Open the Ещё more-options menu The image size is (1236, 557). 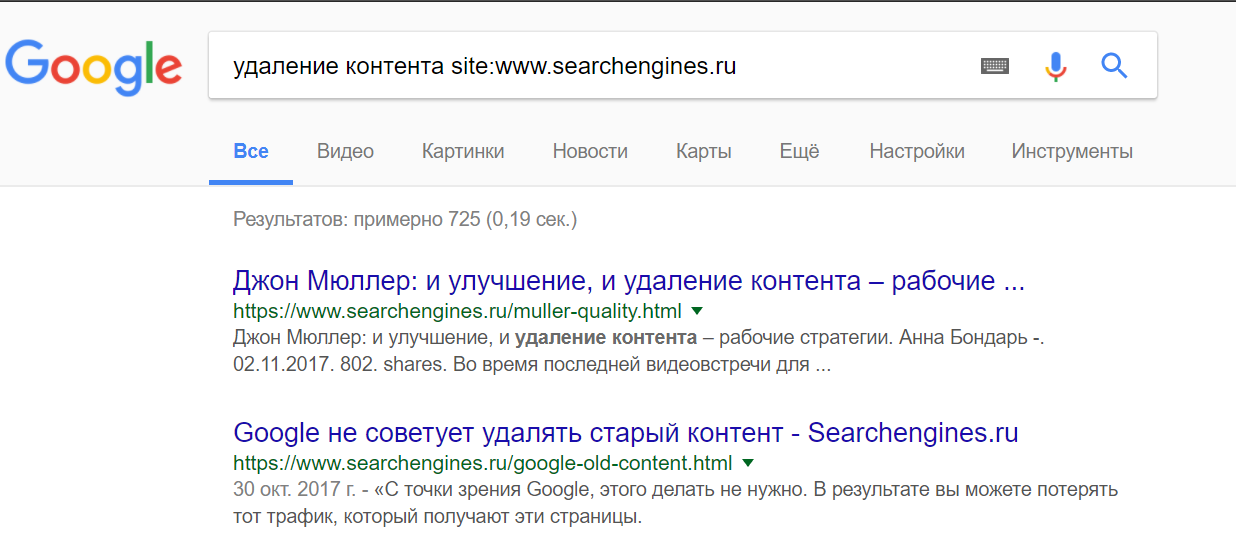tap(799, 152)
